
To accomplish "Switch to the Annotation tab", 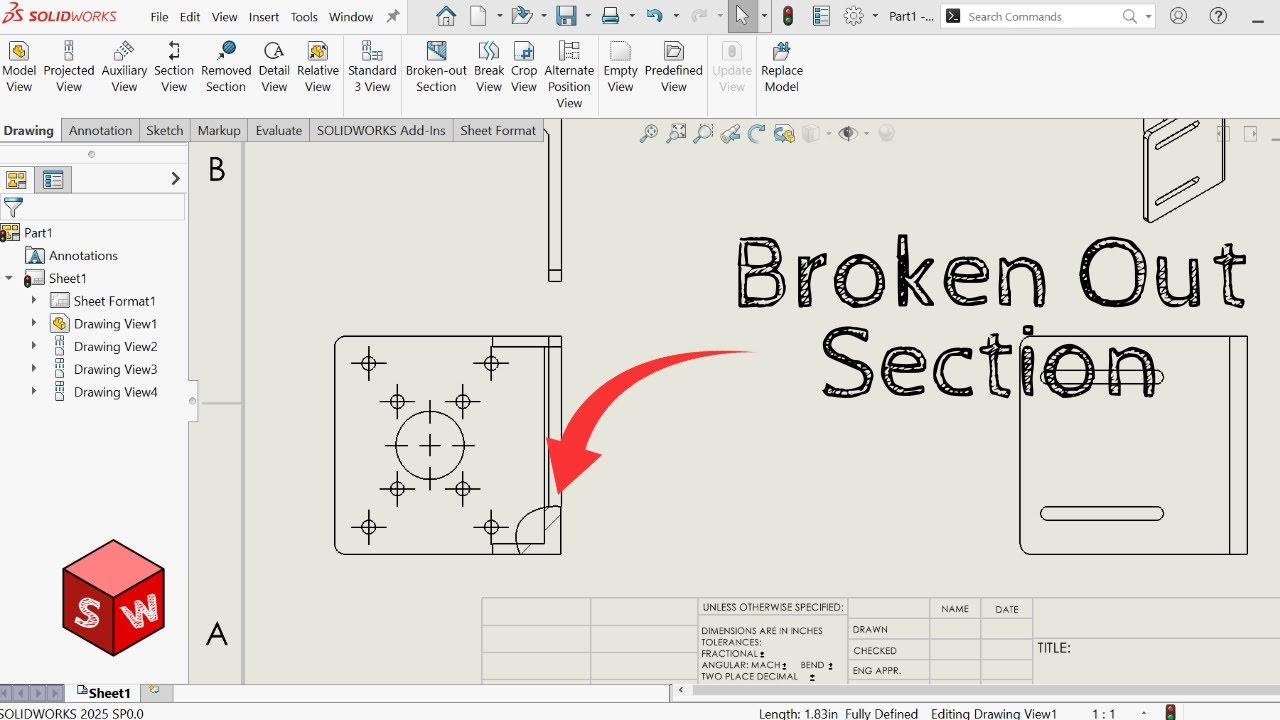I will click(100, 131).
